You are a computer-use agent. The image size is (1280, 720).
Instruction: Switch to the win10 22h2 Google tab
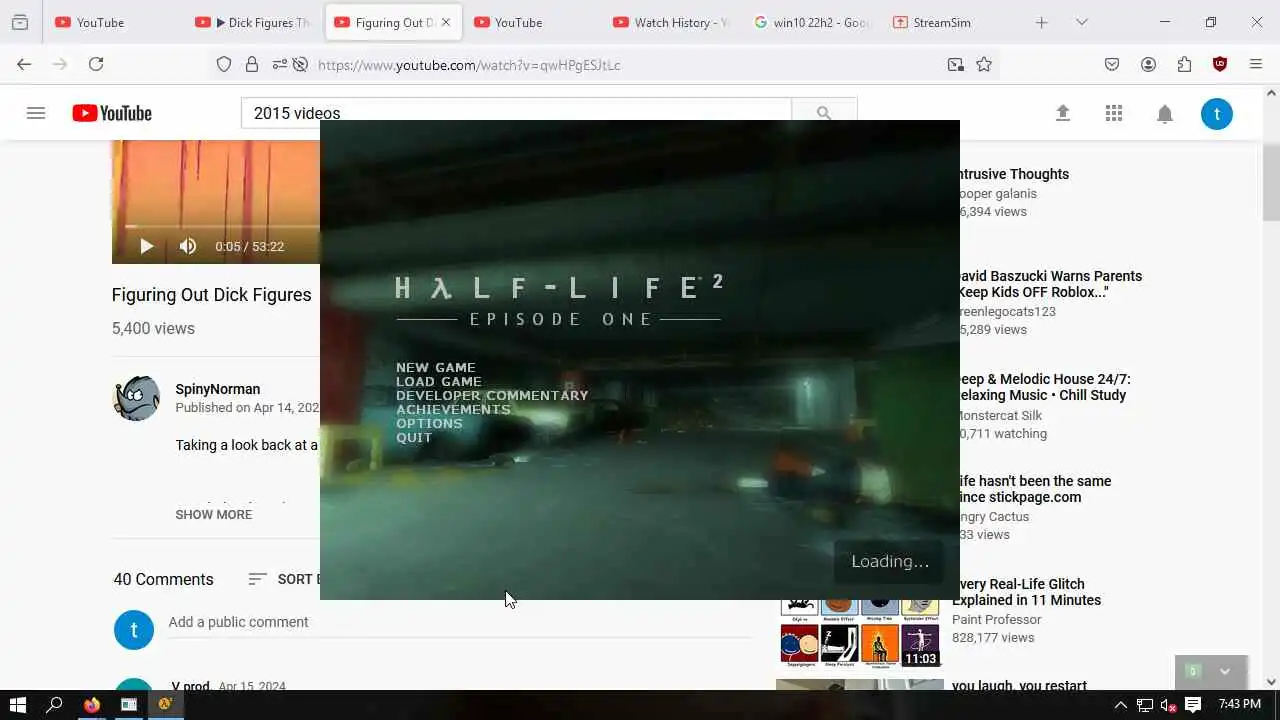(812, 22)
